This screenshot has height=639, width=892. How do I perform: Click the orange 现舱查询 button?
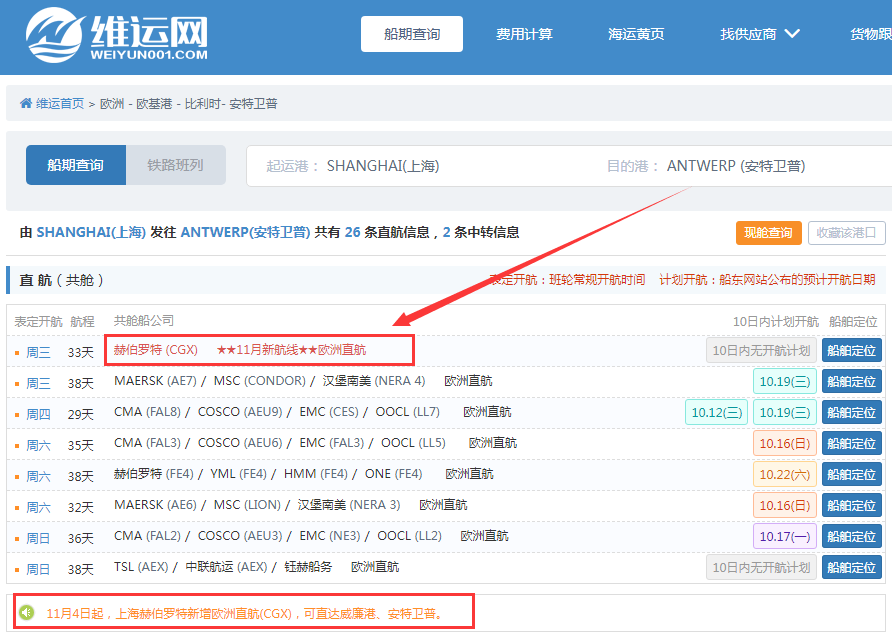[768, 233]
